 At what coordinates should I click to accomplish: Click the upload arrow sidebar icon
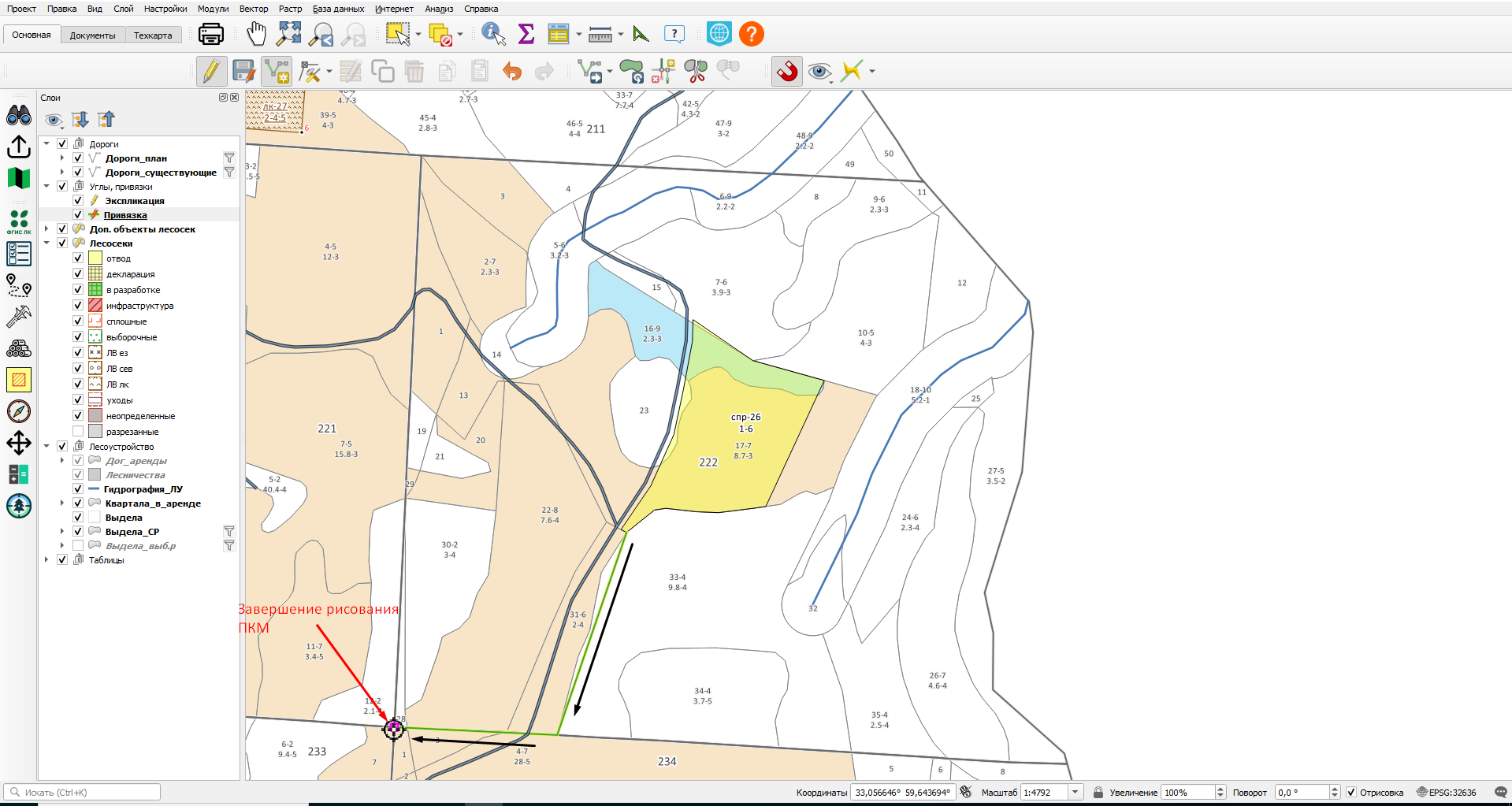[19, 147]
